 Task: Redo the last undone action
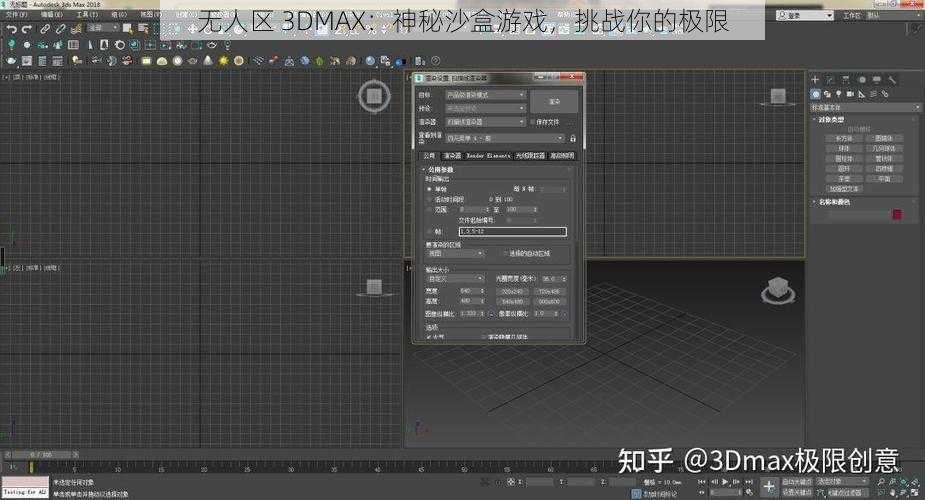coord(27,28)
